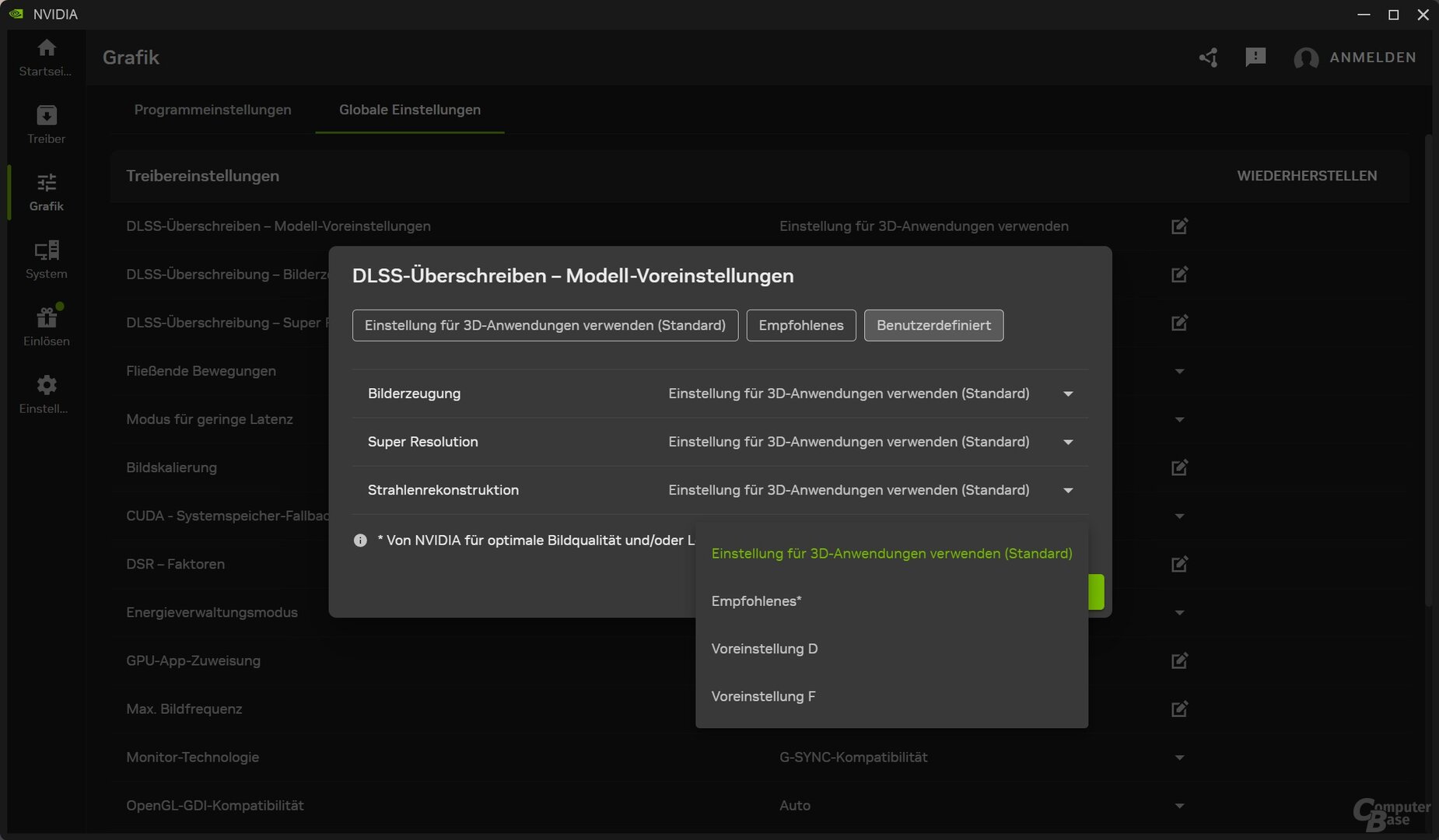
Task: Click the share icon in header
Action: click(1208, 58)
